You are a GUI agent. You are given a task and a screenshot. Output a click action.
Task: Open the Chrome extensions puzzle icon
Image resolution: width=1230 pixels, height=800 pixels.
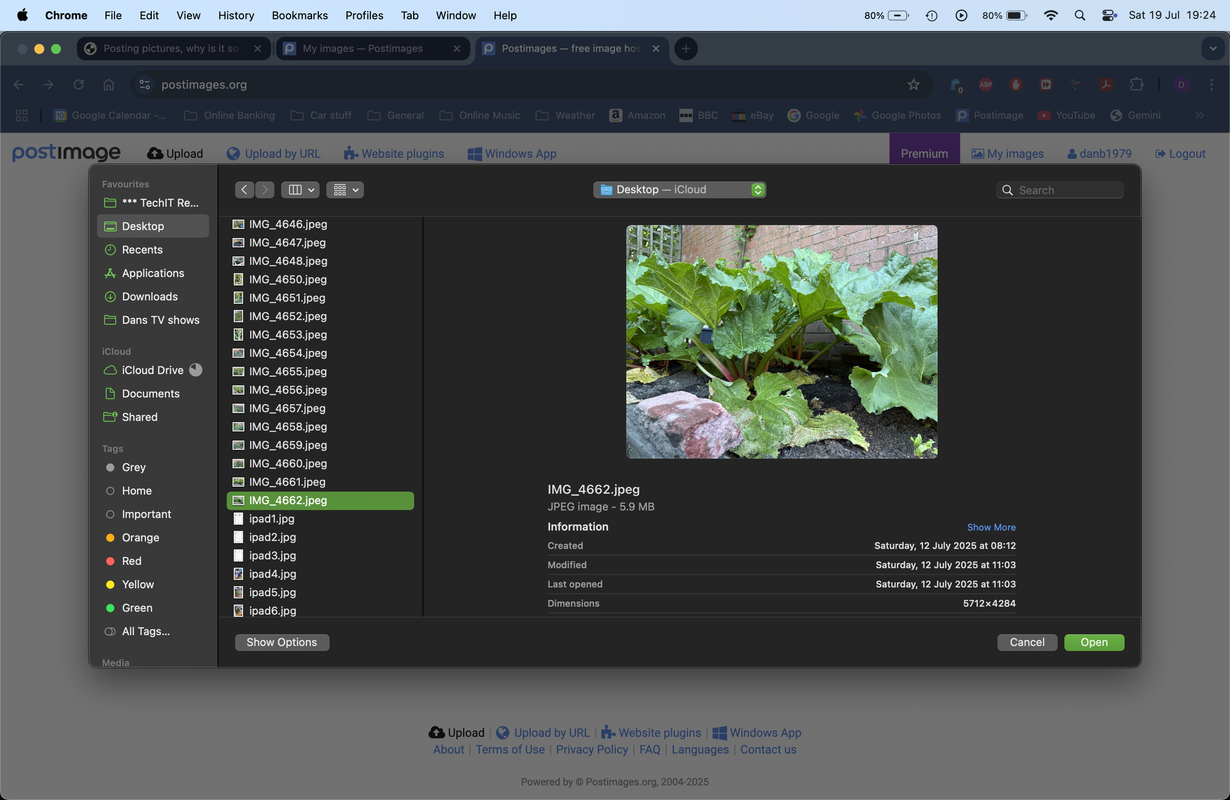tap(1136, 85)
